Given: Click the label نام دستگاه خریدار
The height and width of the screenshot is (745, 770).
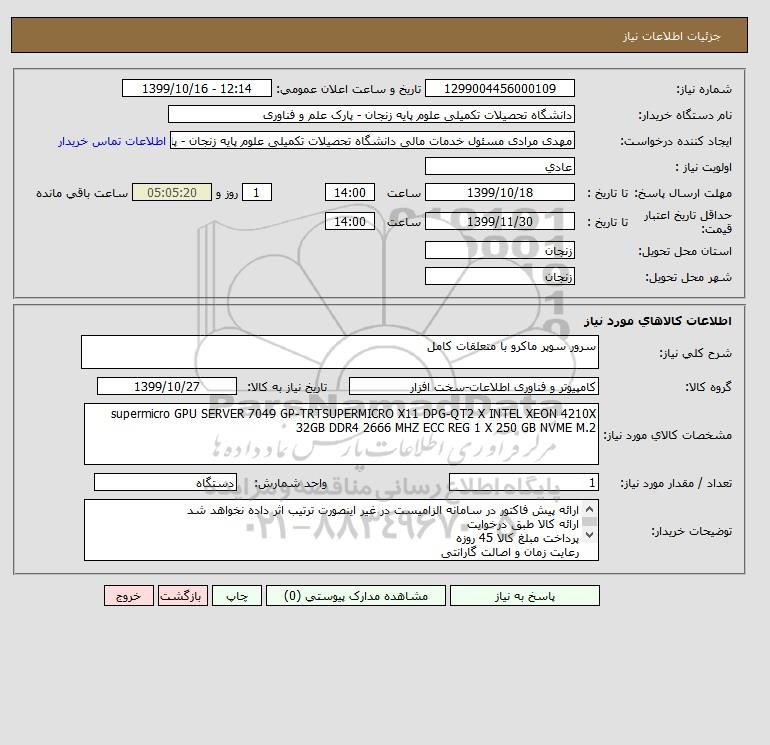Looking at the screenshot, I should (685, 115).
